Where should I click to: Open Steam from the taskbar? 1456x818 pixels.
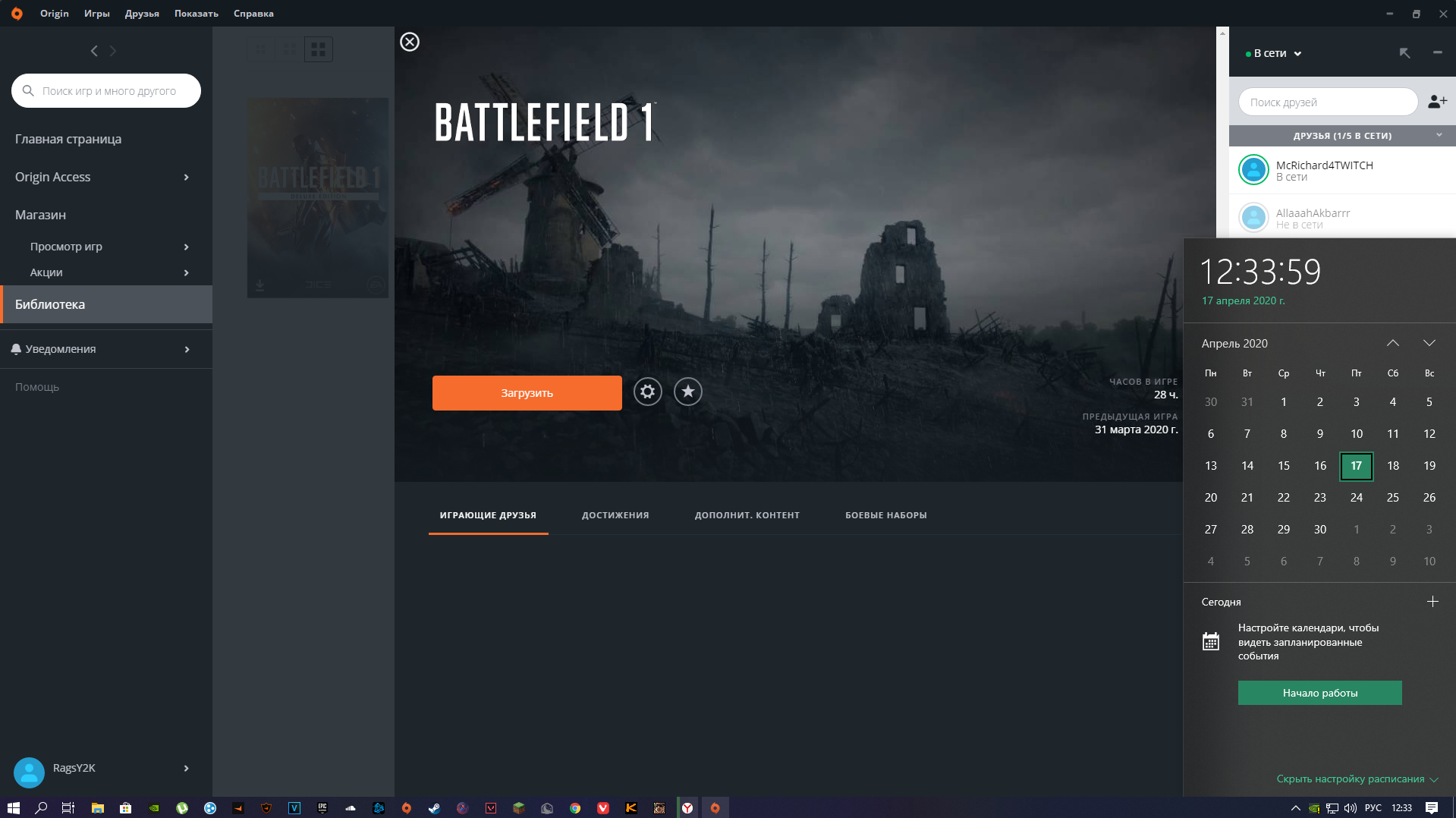(x=434, y=808)
